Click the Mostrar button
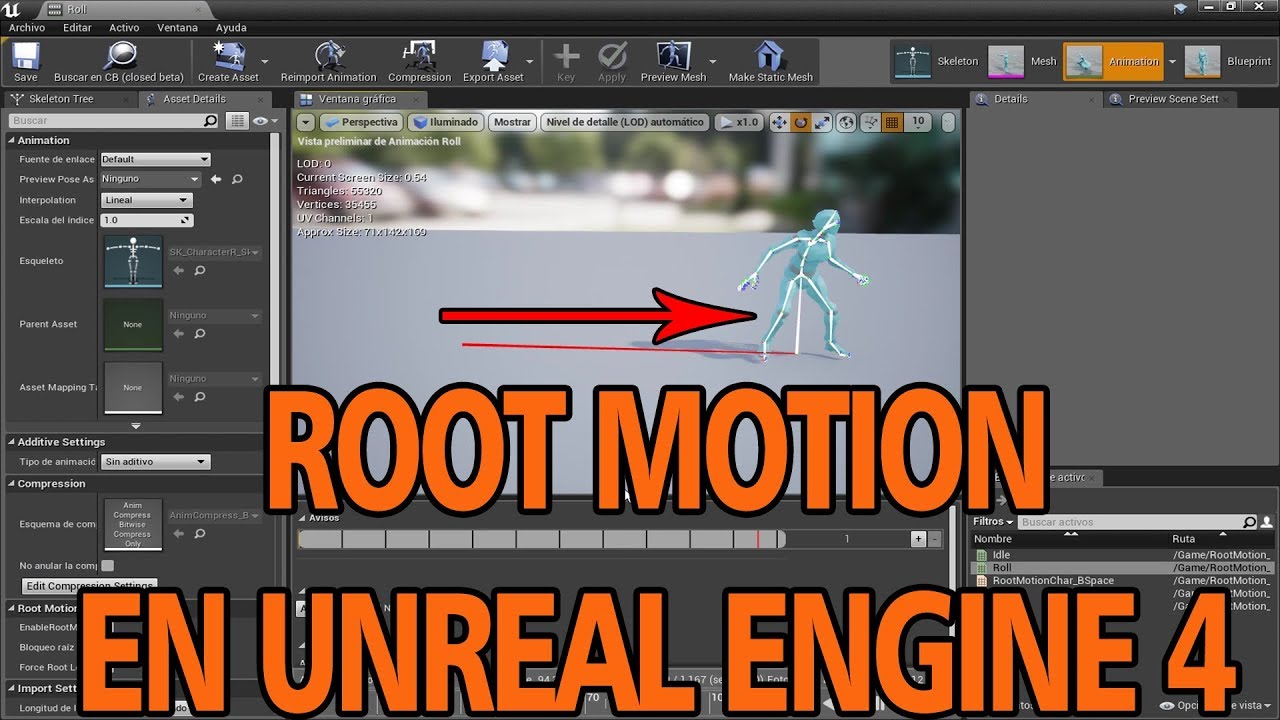 pyautogui.click(x=513, y=122)
